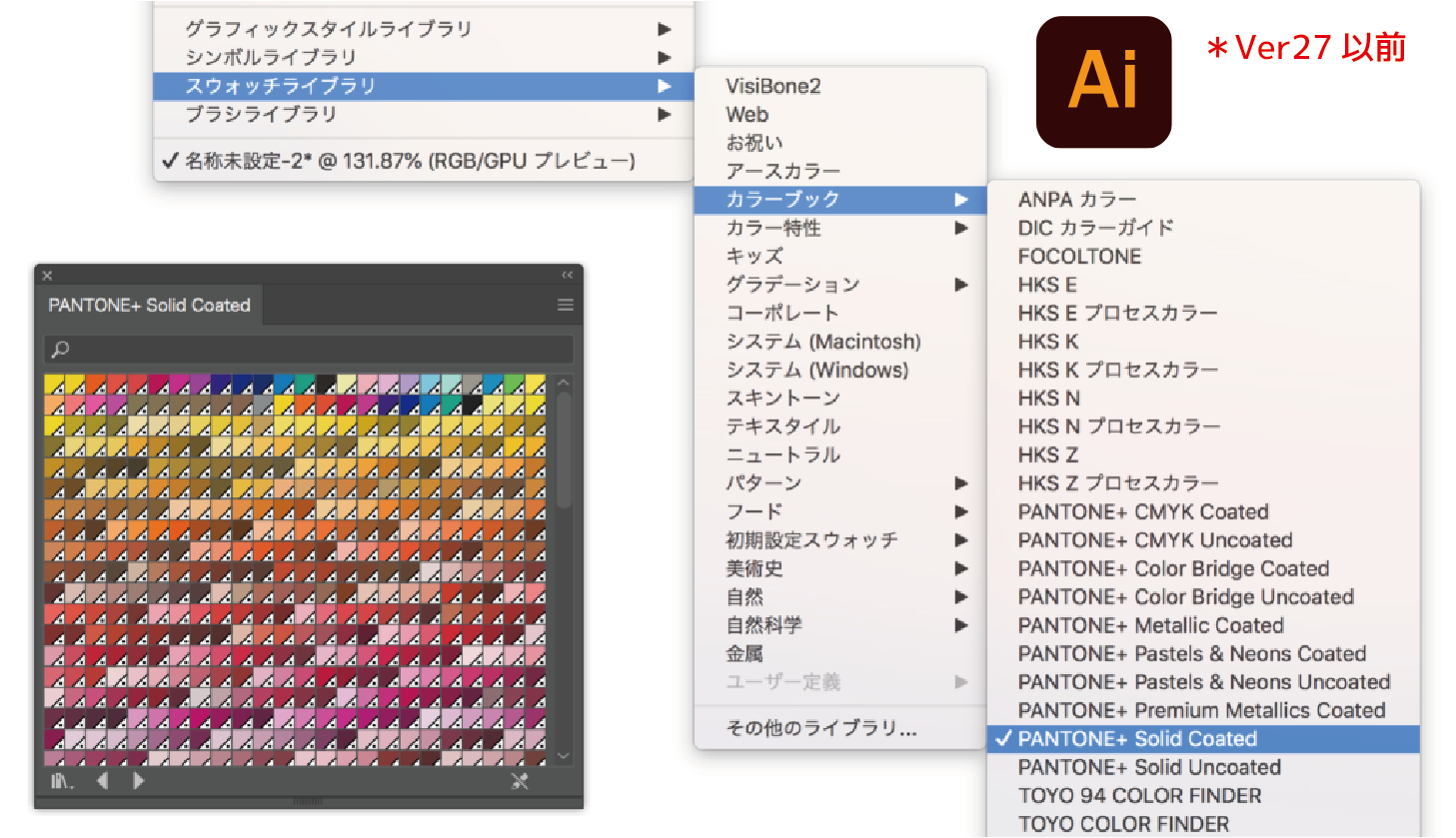Image resolution: width=1456 pixels, height=838 pixels.
Task: Click the non-persistent toggle icon at panel bottom
Action: 520,781
